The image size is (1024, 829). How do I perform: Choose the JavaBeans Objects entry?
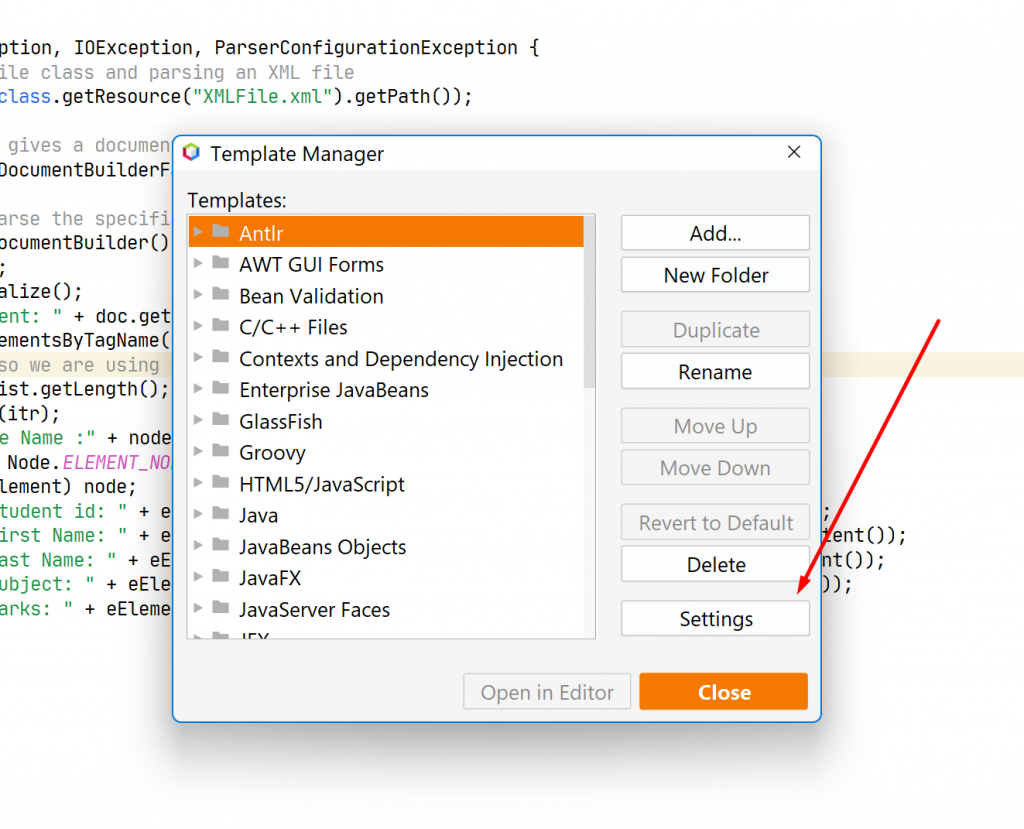(322, 547)
